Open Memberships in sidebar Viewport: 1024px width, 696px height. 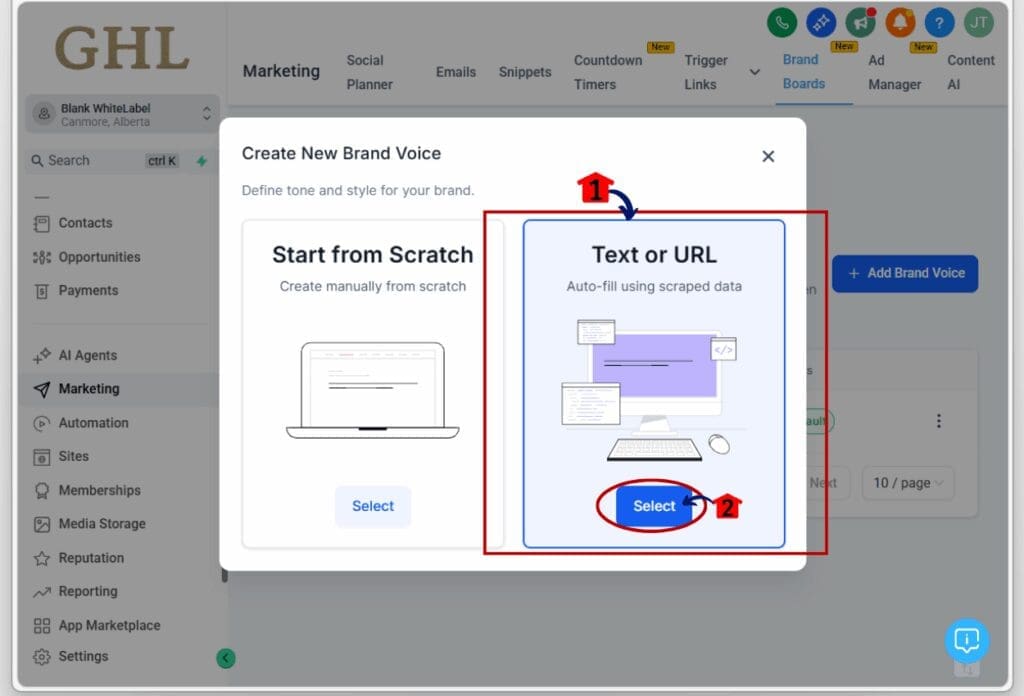click(99, 490)
